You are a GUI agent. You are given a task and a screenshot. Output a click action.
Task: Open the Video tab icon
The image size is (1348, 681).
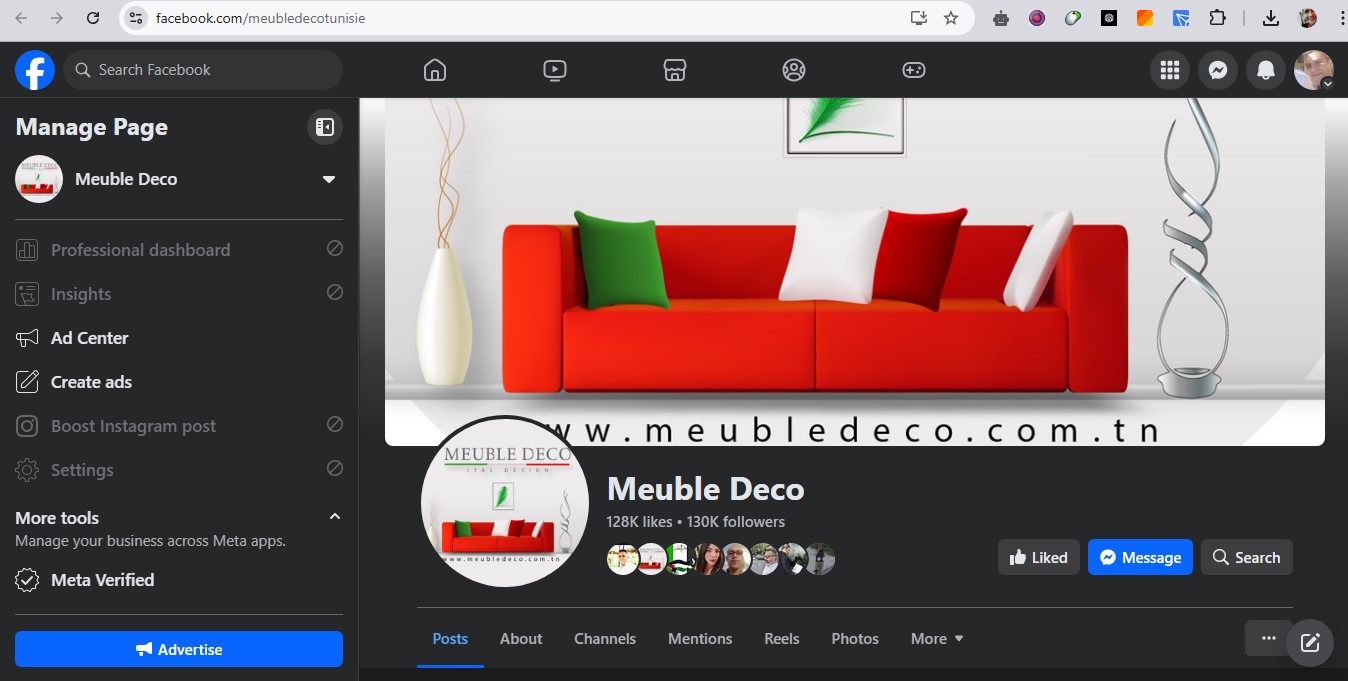(x=554, y=70)
